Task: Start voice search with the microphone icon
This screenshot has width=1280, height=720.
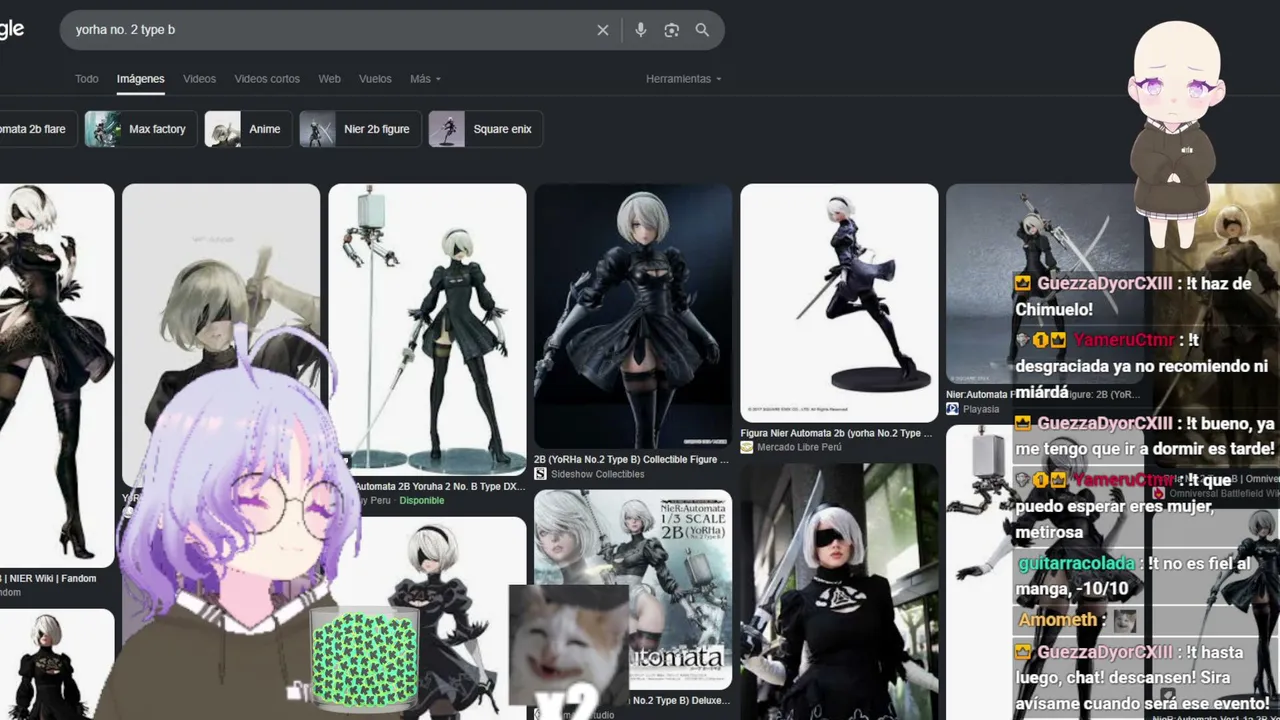Action: click(641, 30)
